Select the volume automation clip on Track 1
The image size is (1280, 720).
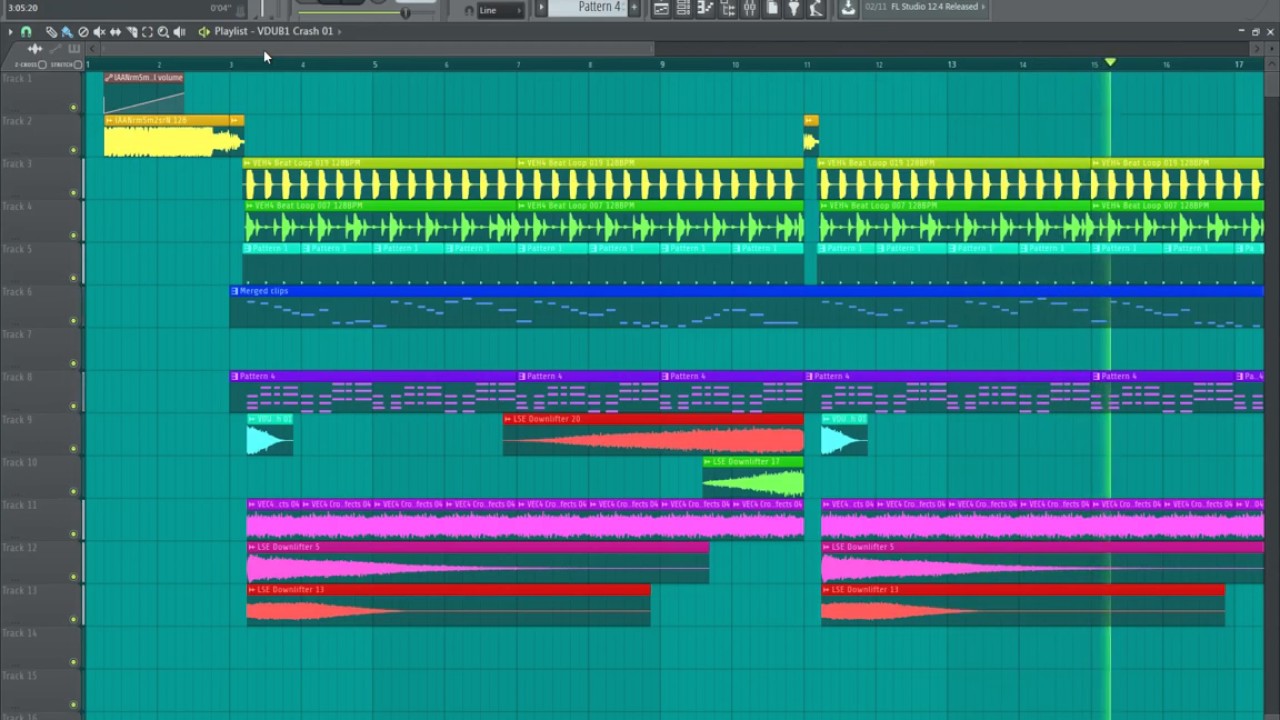pos(143,92)
